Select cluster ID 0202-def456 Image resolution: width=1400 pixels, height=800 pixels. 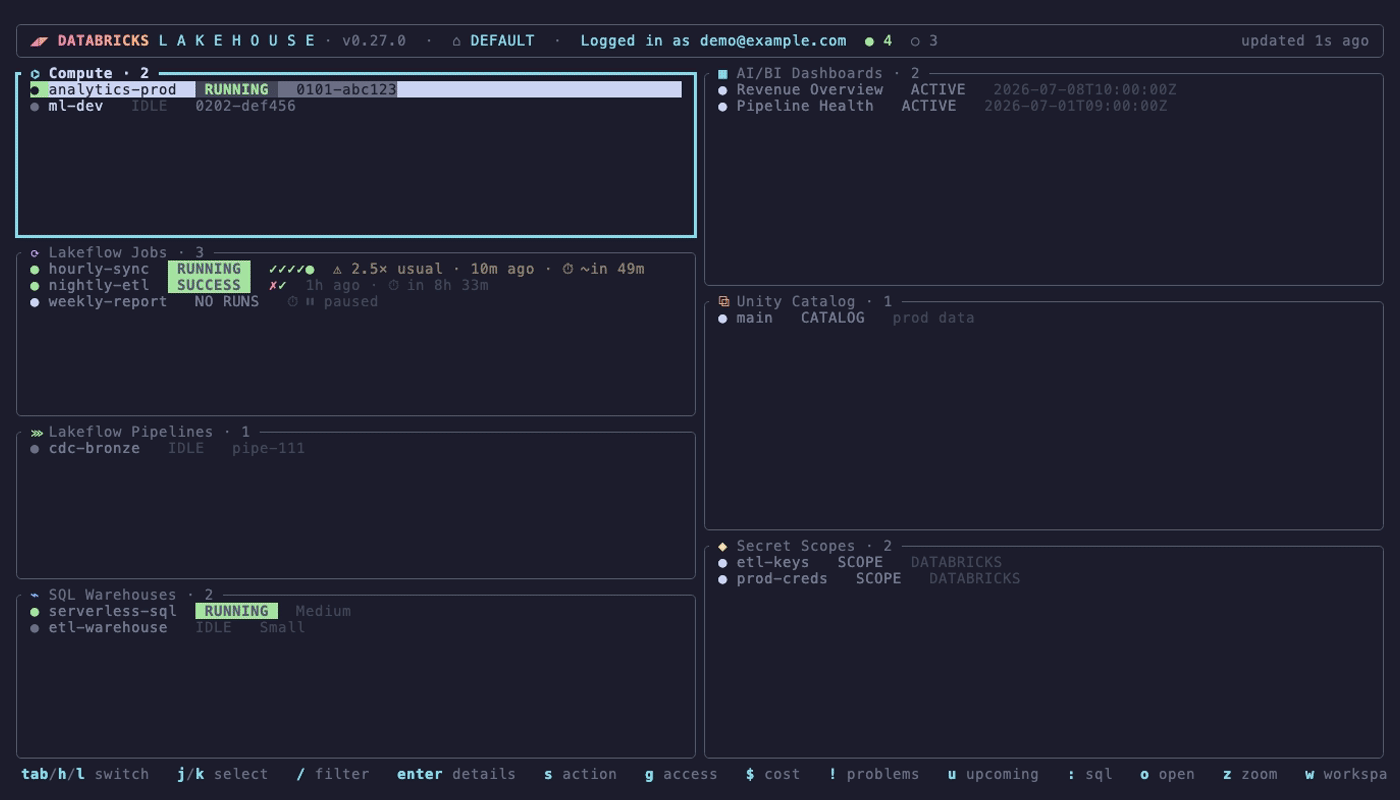click(x=245, y=106)
